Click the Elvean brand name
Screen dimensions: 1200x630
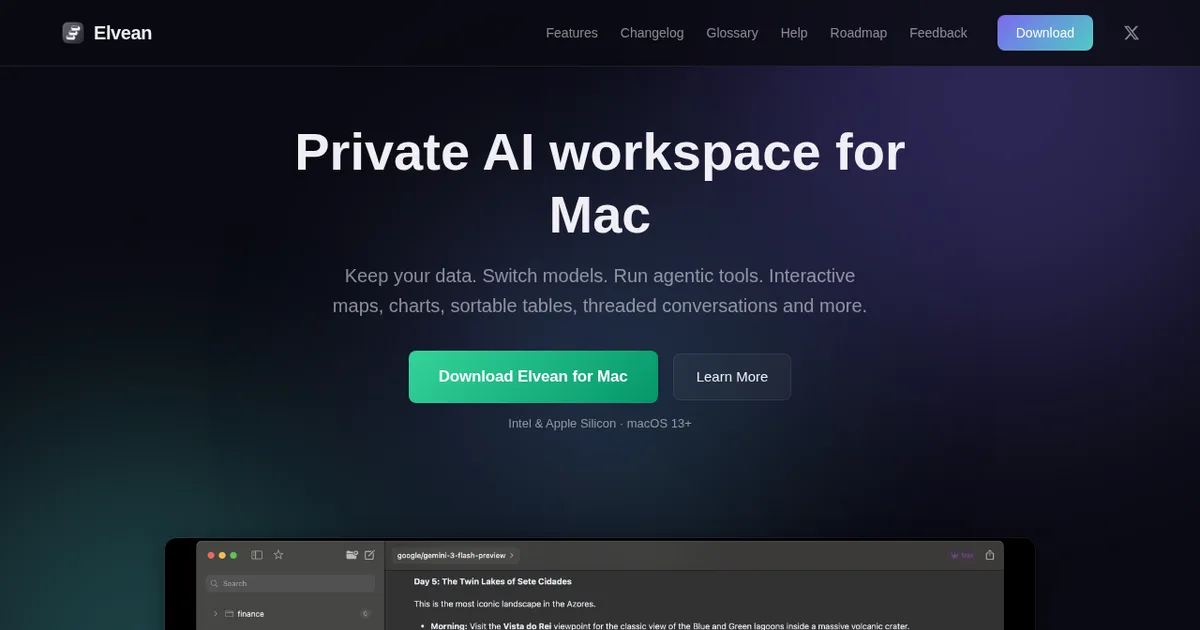(x=123, y=33)
